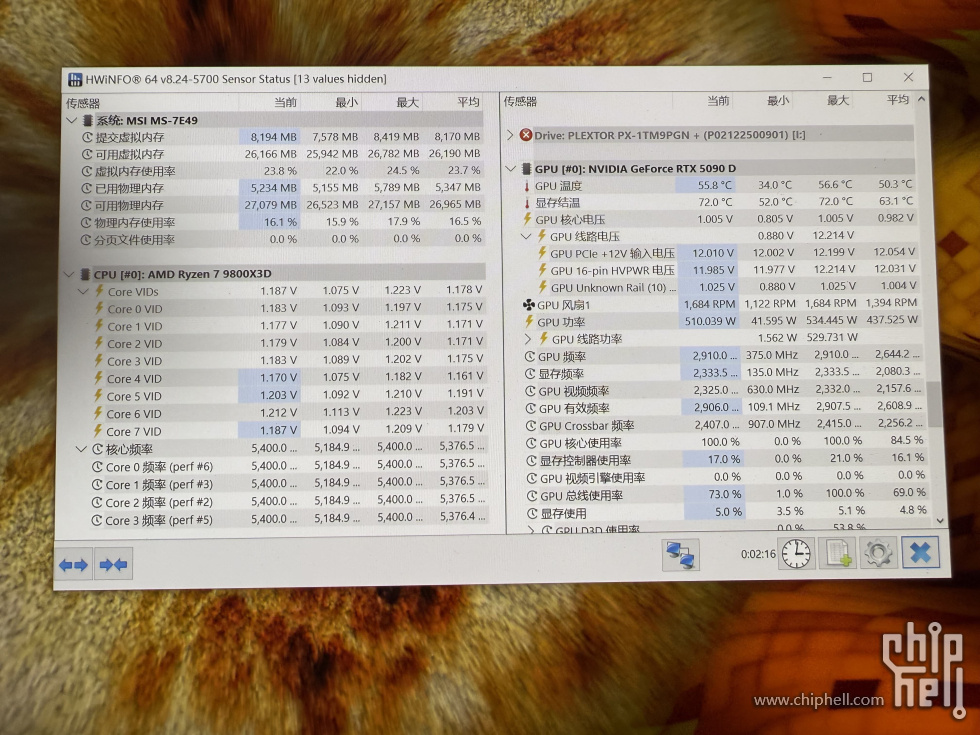Select the GPU Crossbar 频率 row label
Viewport: 980px width, 735px height.
point(587,426)
